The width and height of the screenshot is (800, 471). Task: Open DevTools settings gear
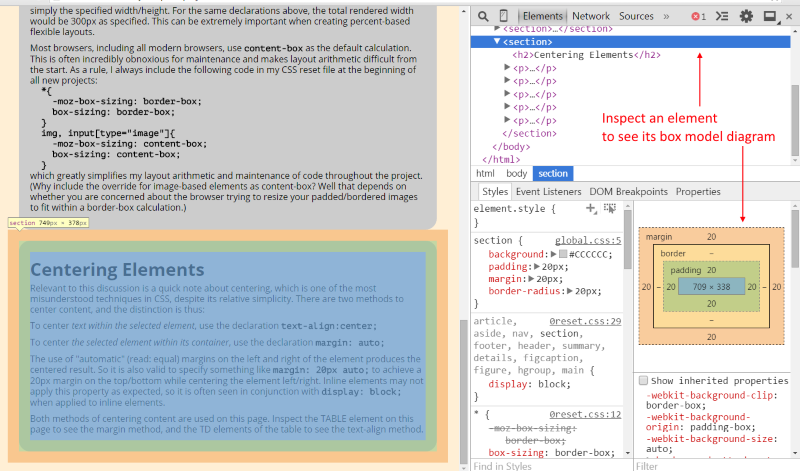coord(746,16)
